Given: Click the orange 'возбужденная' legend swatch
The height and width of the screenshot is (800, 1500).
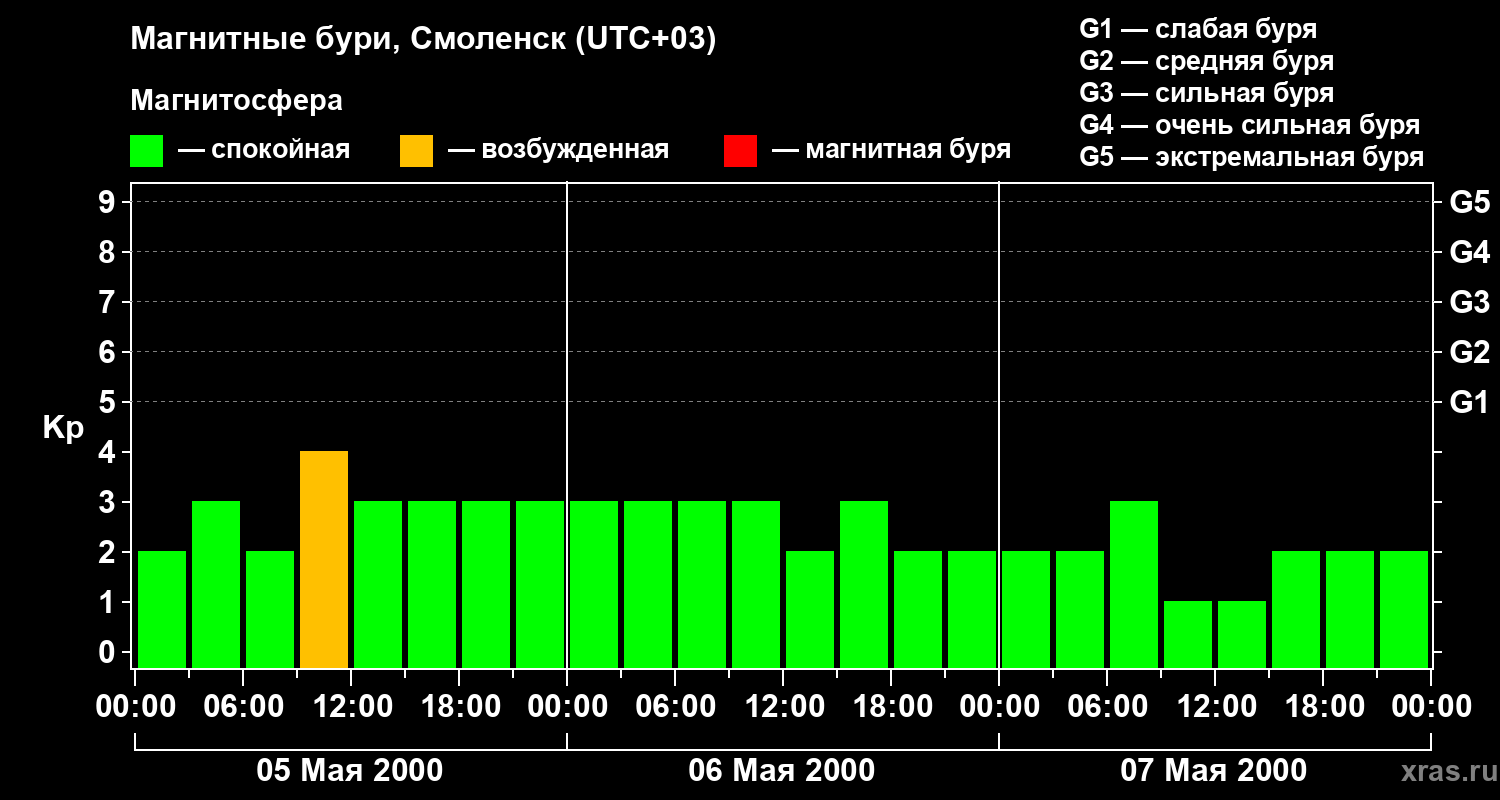Looking at the screenshot, I should [416, 151].
